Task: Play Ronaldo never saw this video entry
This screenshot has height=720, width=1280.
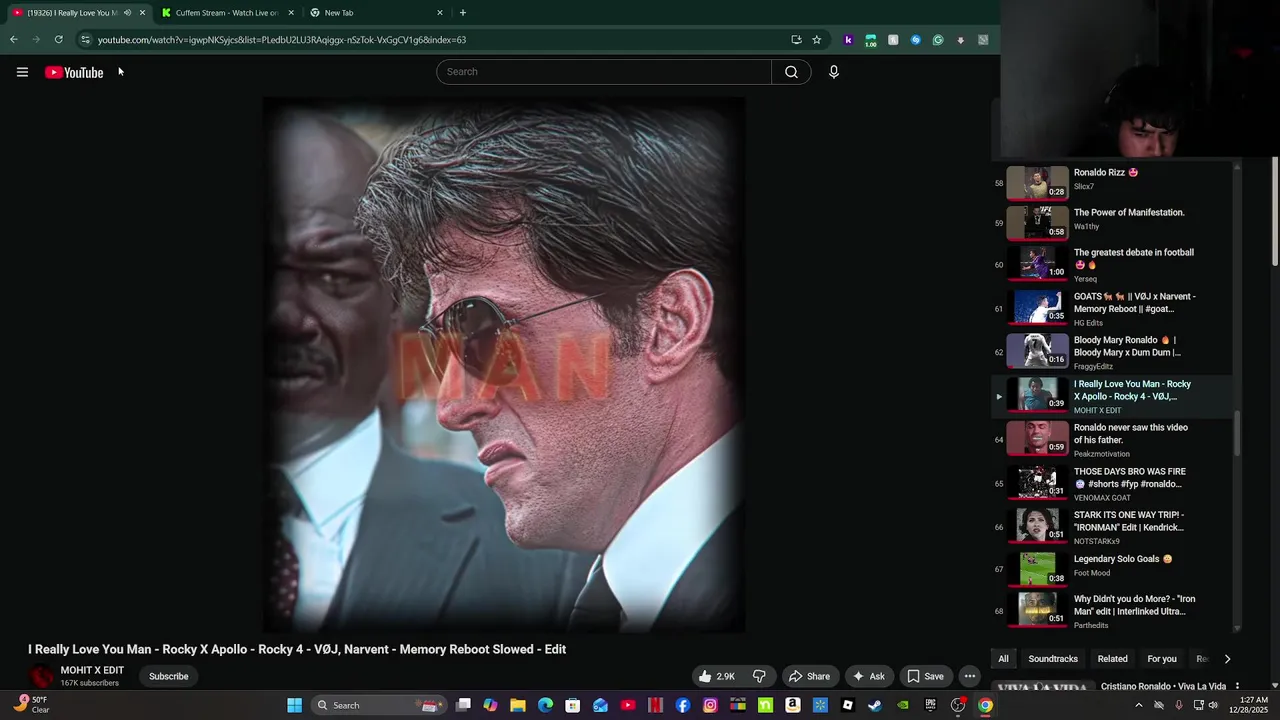Action: pyautogui.click(x=1112, y=439)
